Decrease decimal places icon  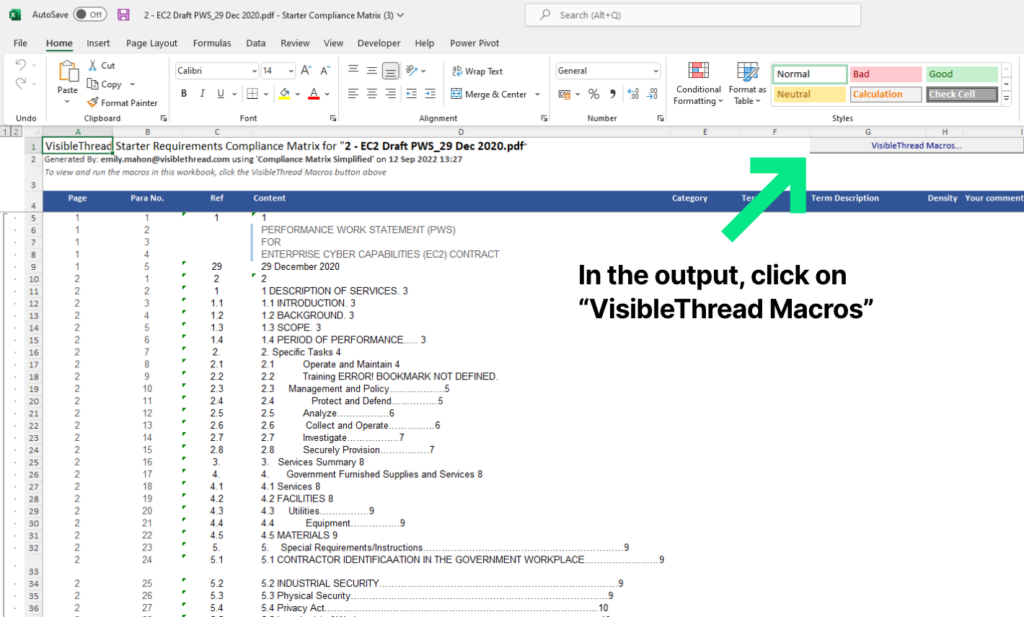coord(652,94)
